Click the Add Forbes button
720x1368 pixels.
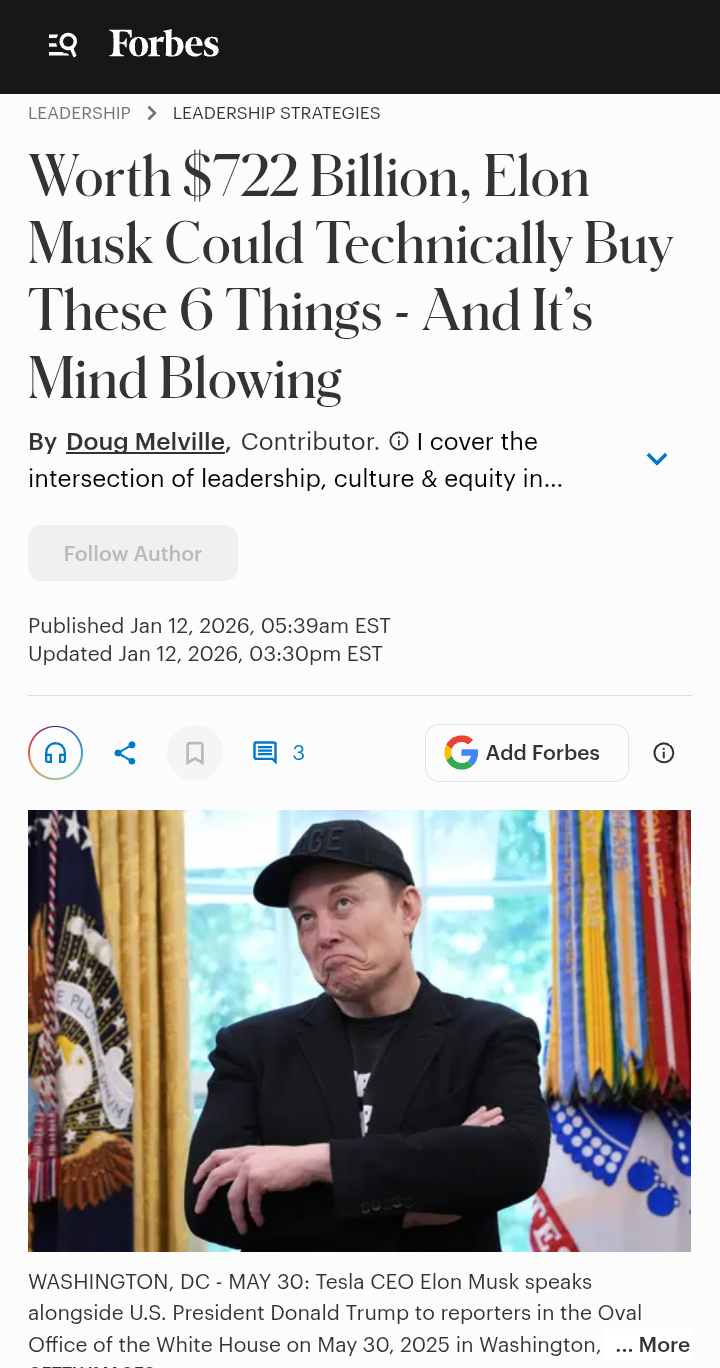coord(527,753)
